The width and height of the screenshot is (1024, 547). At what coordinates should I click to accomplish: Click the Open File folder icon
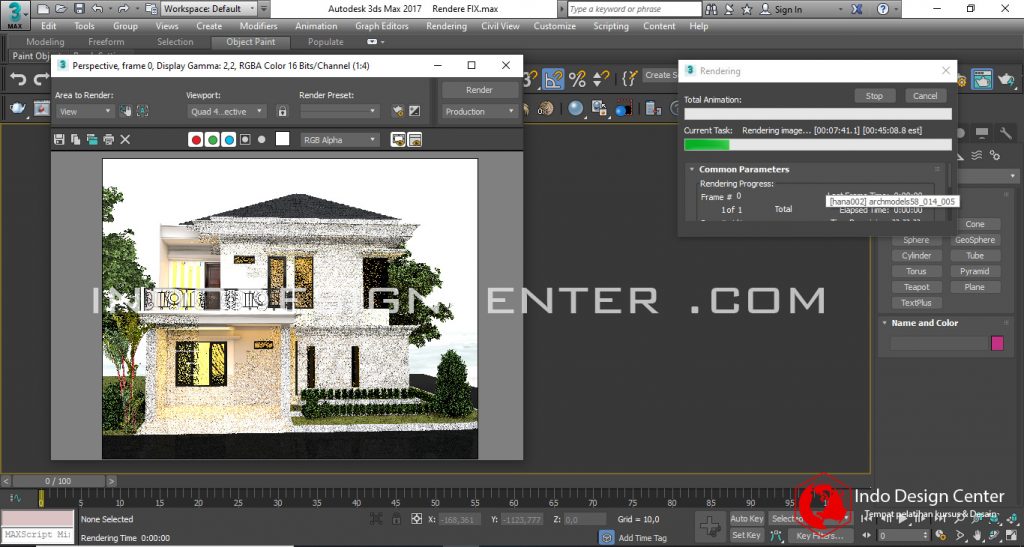(61, 9)
